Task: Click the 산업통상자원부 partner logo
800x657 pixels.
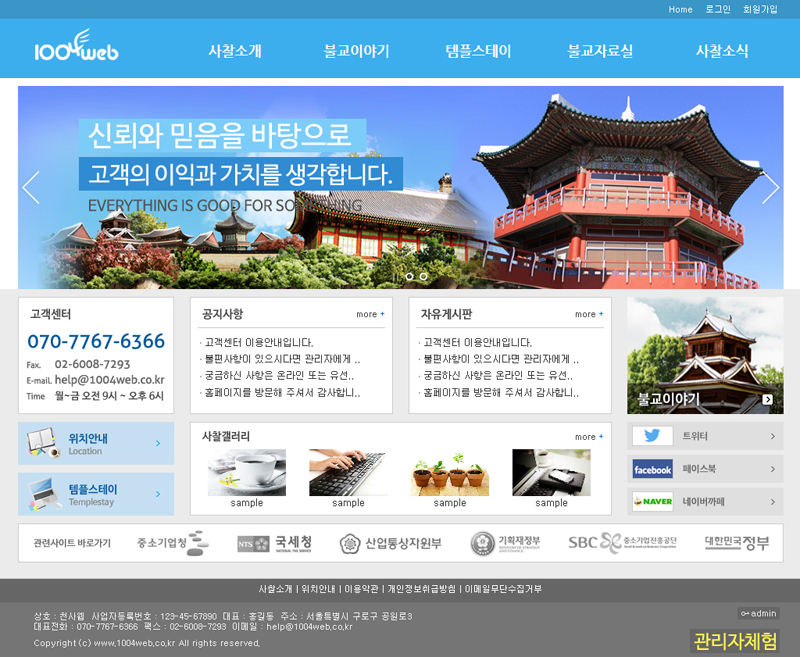Action: pos(390,543)
